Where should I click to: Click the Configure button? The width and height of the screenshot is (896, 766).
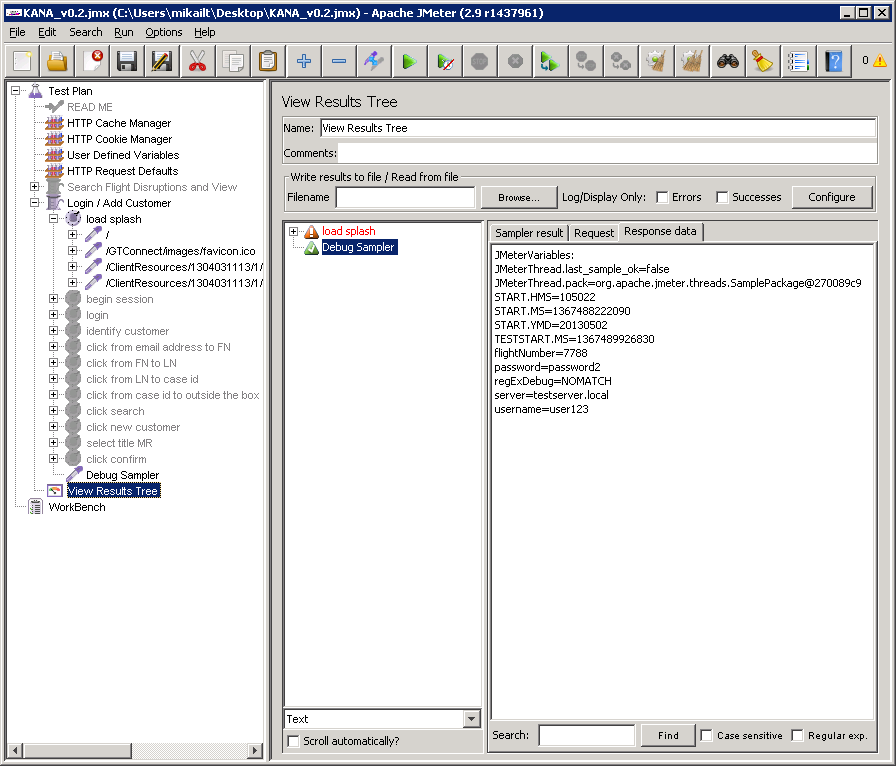click(831, 197)
